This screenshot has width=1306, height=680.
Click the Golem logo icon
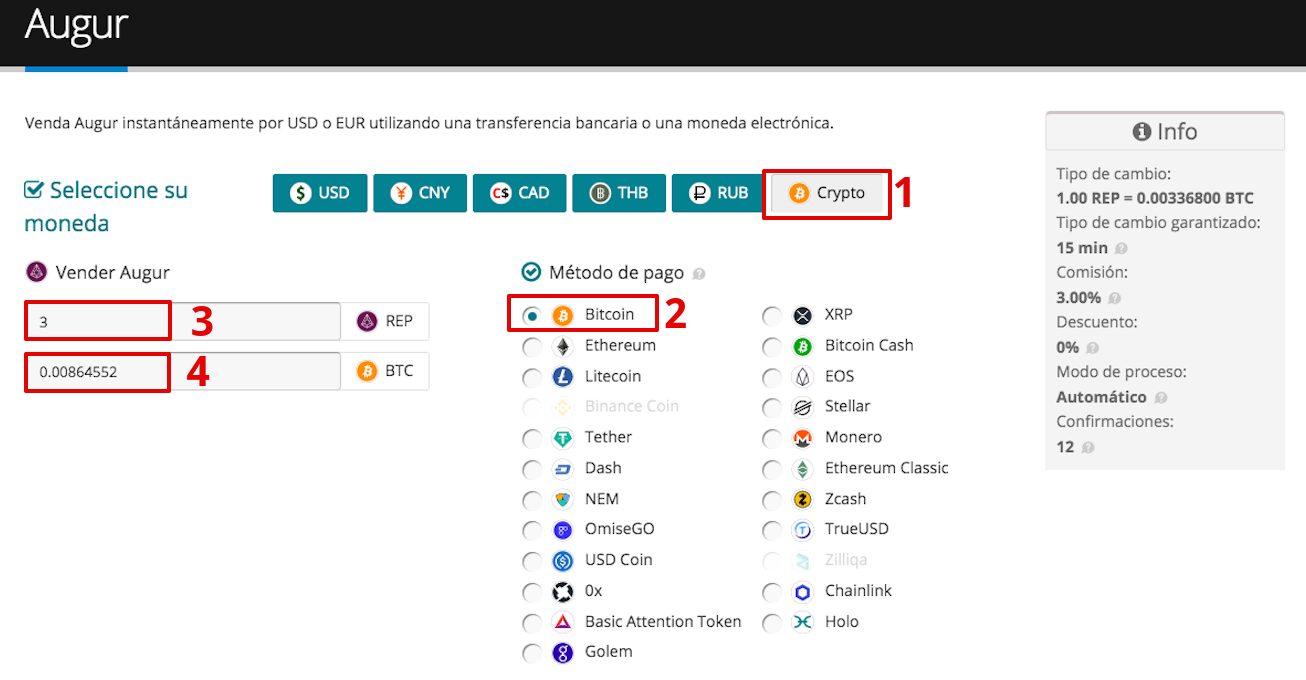point(563,653)
